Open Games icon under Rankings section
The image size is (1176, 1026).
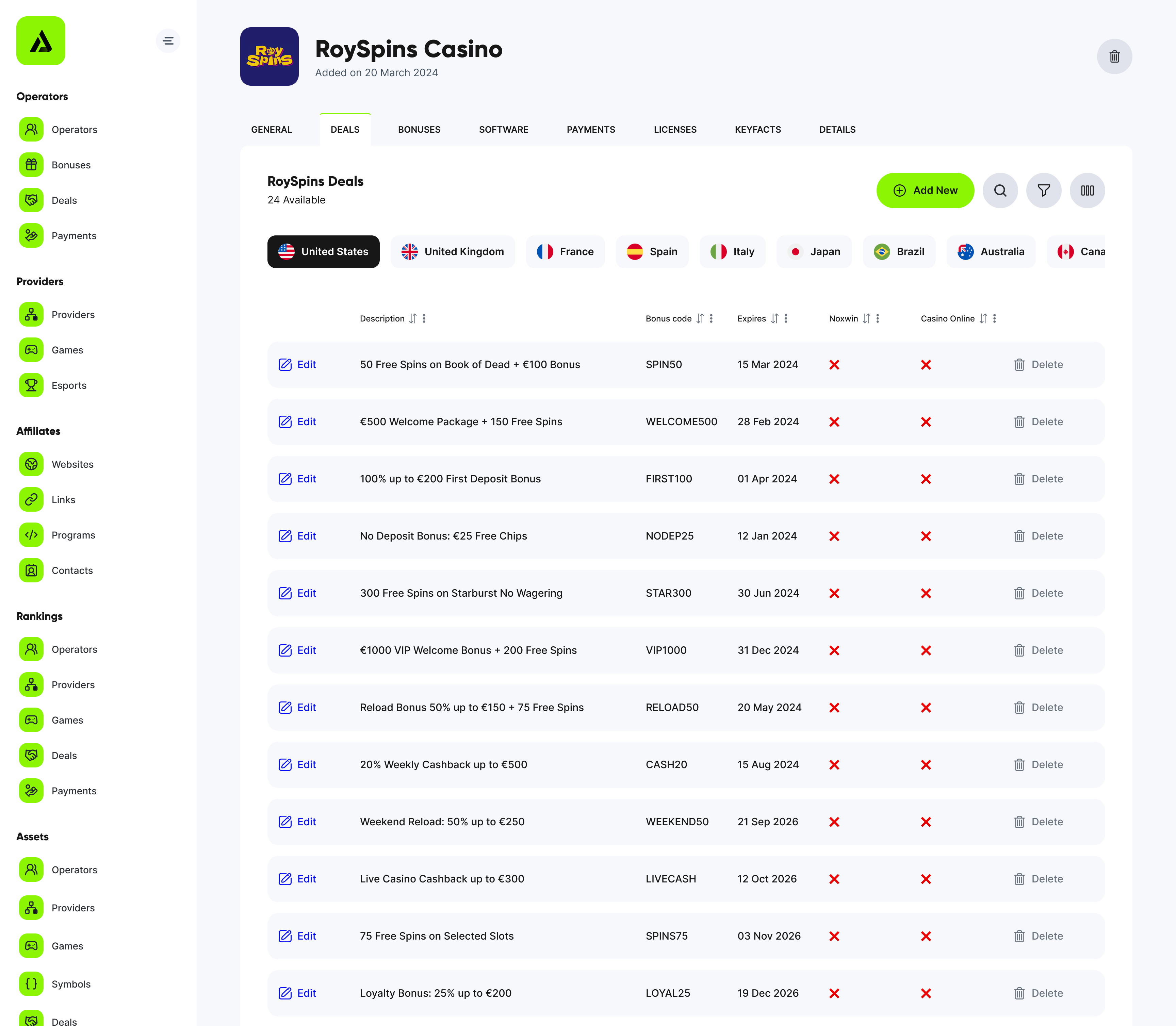(31, 720)
